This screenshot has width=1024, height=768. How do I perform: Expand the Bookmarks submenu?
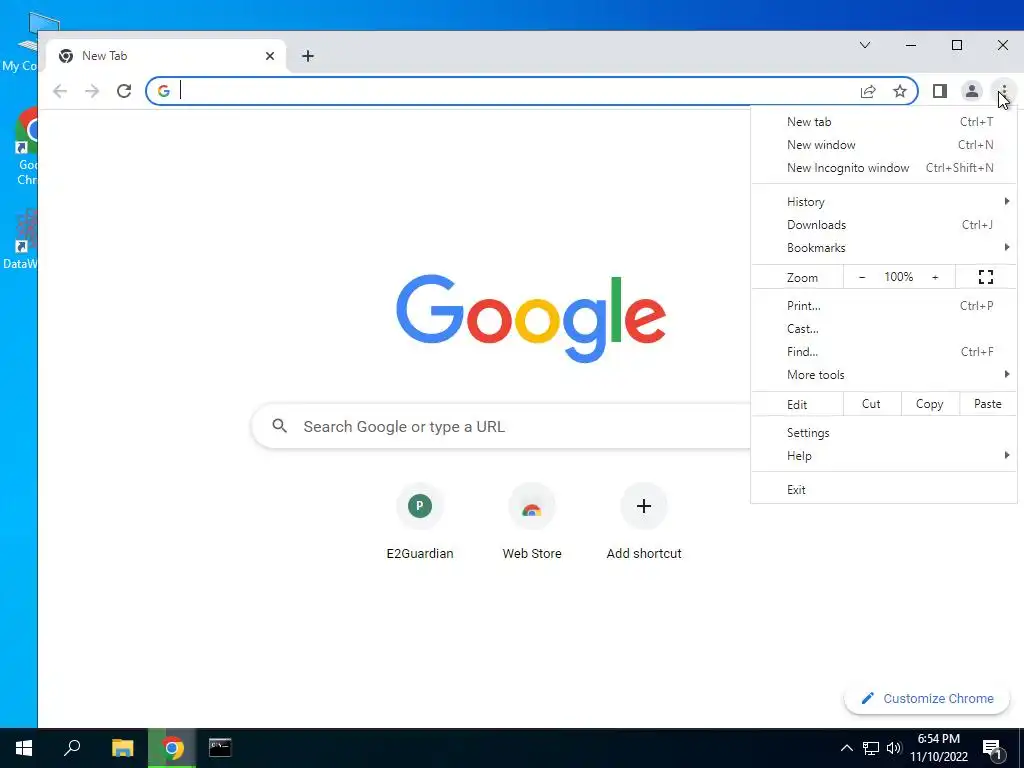click(x=884, y=248)
